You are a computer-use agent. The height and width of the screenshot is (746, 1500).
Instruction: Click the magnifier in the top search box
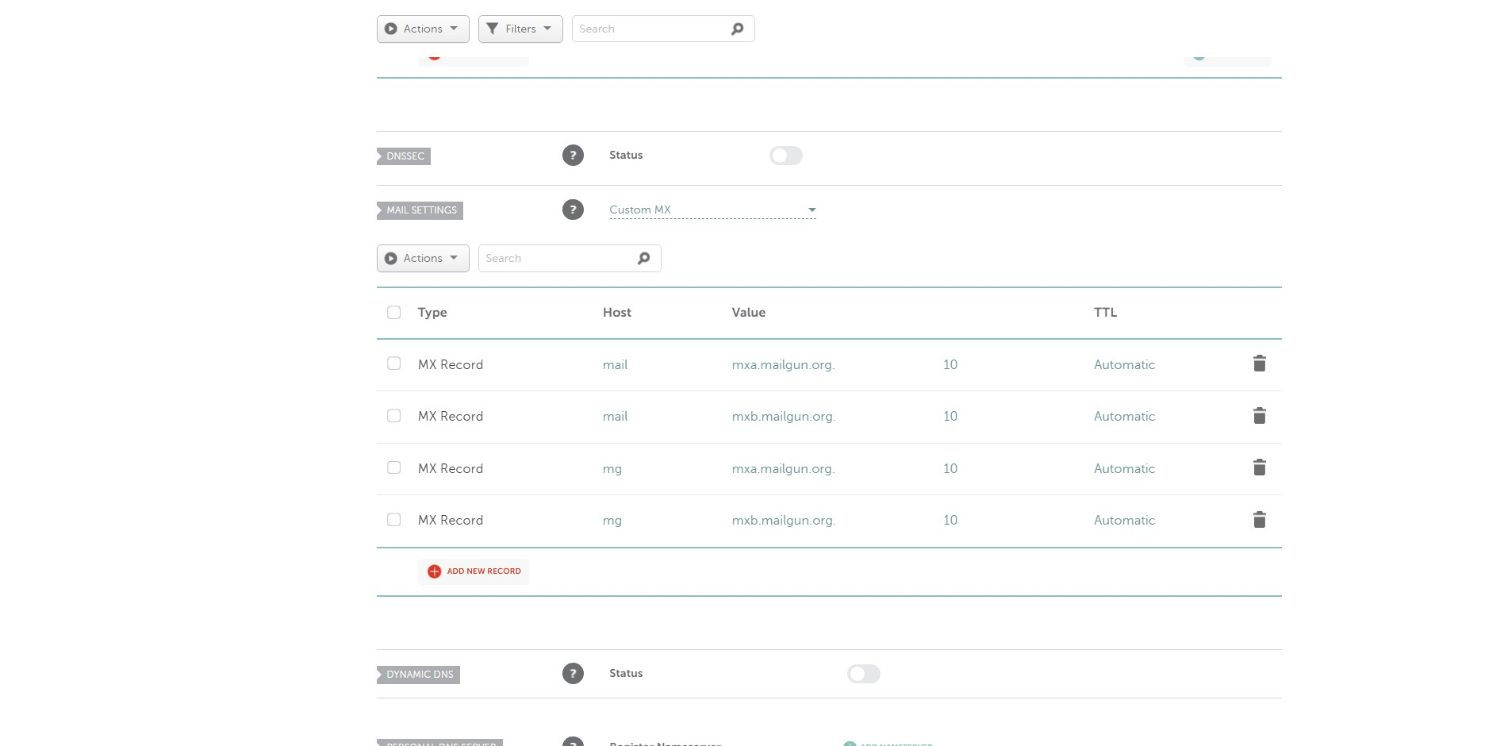(737, 29)
